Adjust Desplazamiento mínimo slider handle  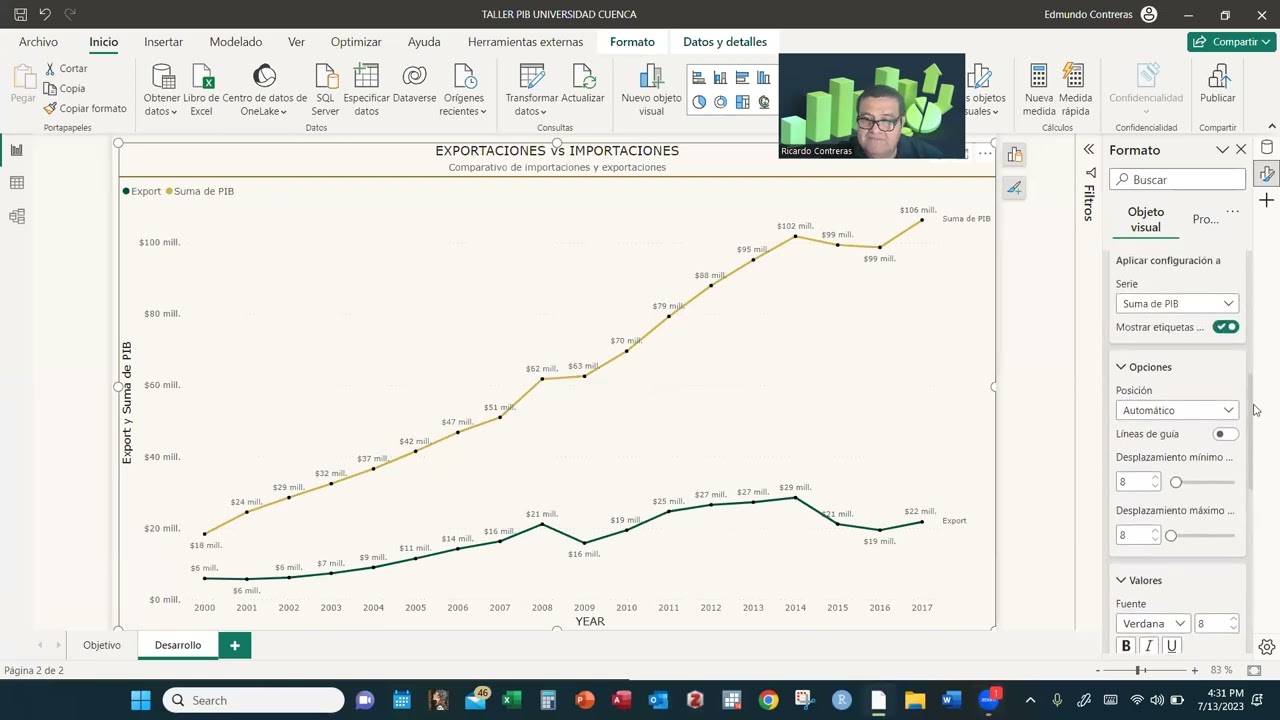coord(1176,482)
